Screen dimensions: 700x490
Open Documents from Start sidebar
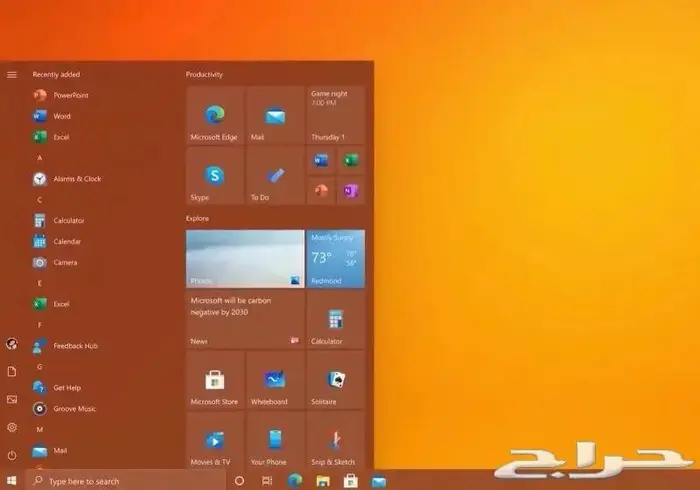pos(12,371)
